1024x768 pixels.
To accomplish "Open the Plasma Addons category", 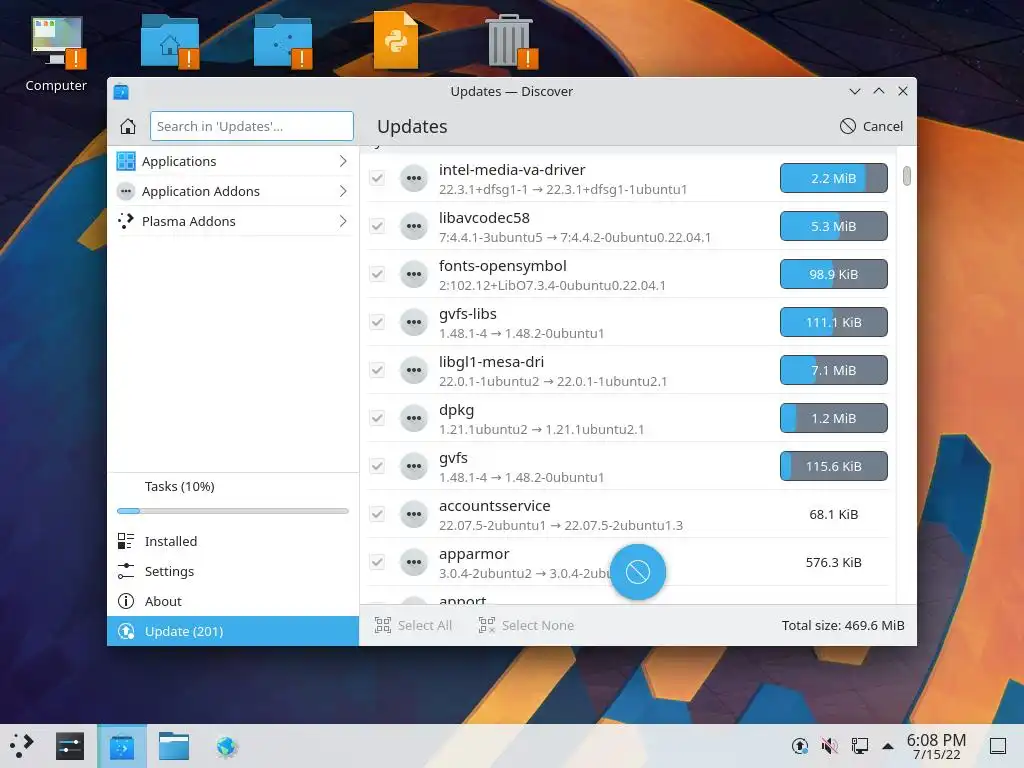I will click(233, 221).
